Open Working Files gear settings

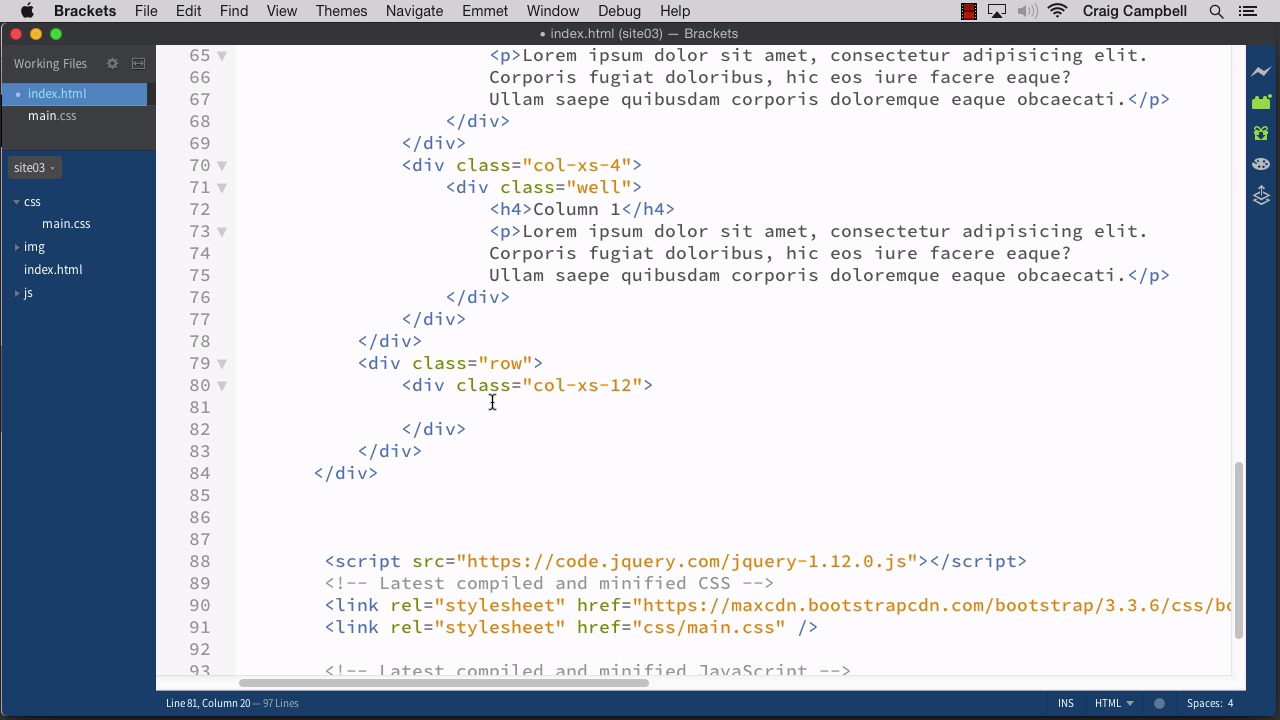(112, 63)
